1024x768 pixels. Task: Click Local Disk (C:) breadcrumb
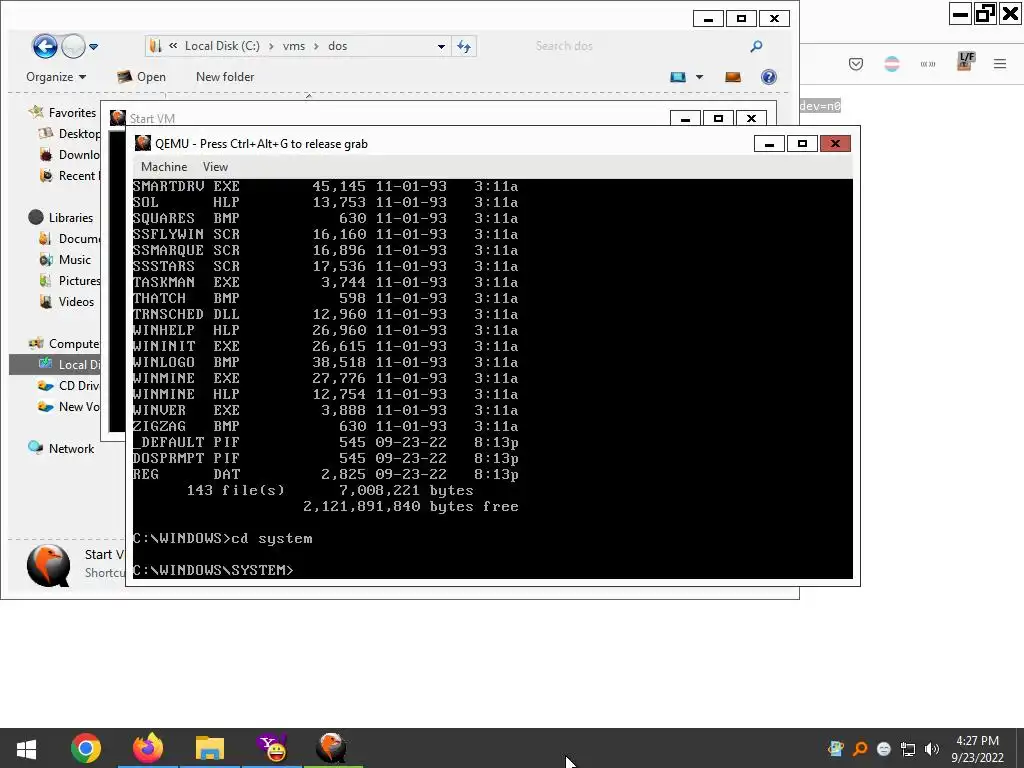[222, 46]
